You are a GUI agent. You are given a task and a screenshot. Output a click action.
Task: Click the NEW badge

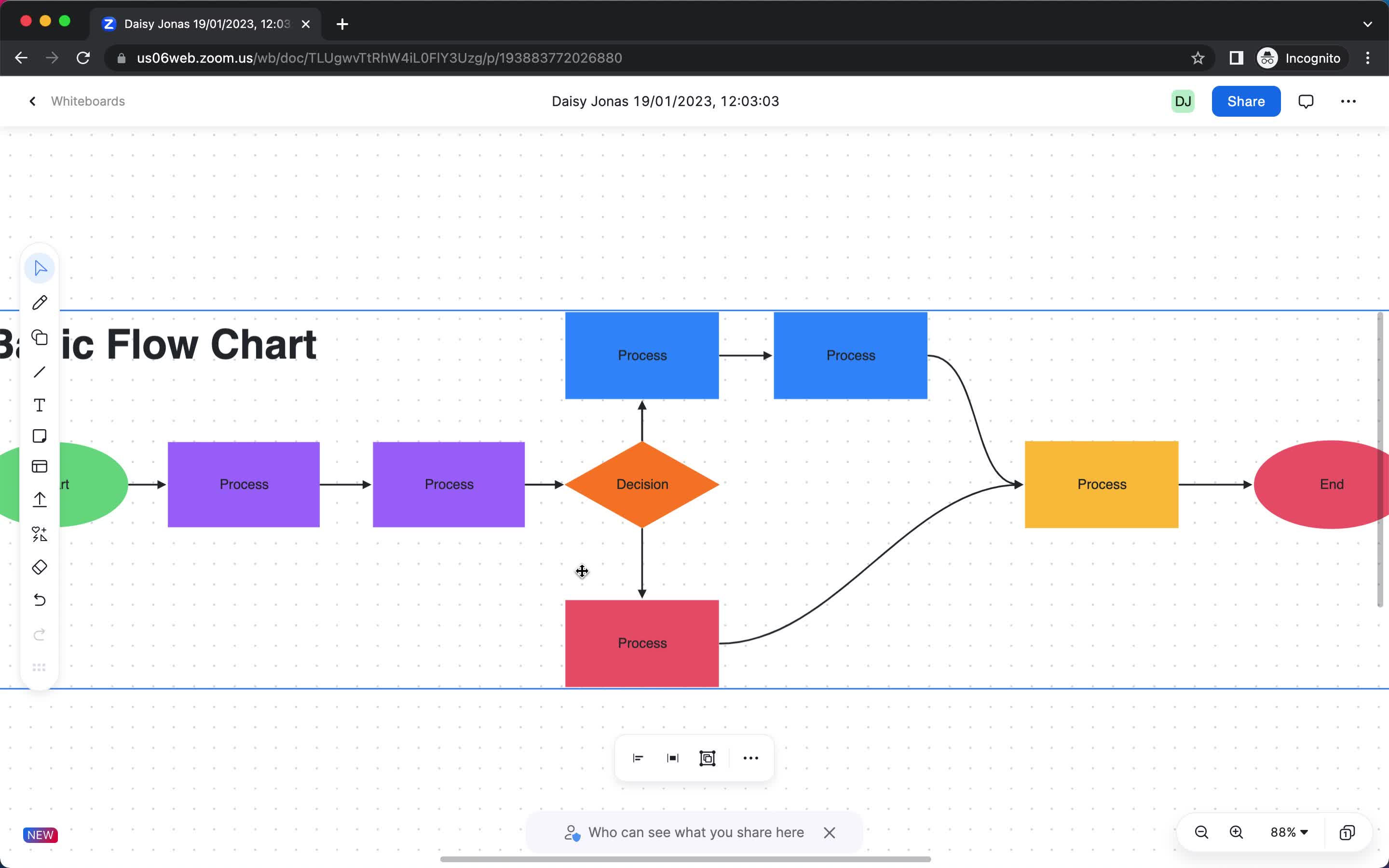[40, 835]
